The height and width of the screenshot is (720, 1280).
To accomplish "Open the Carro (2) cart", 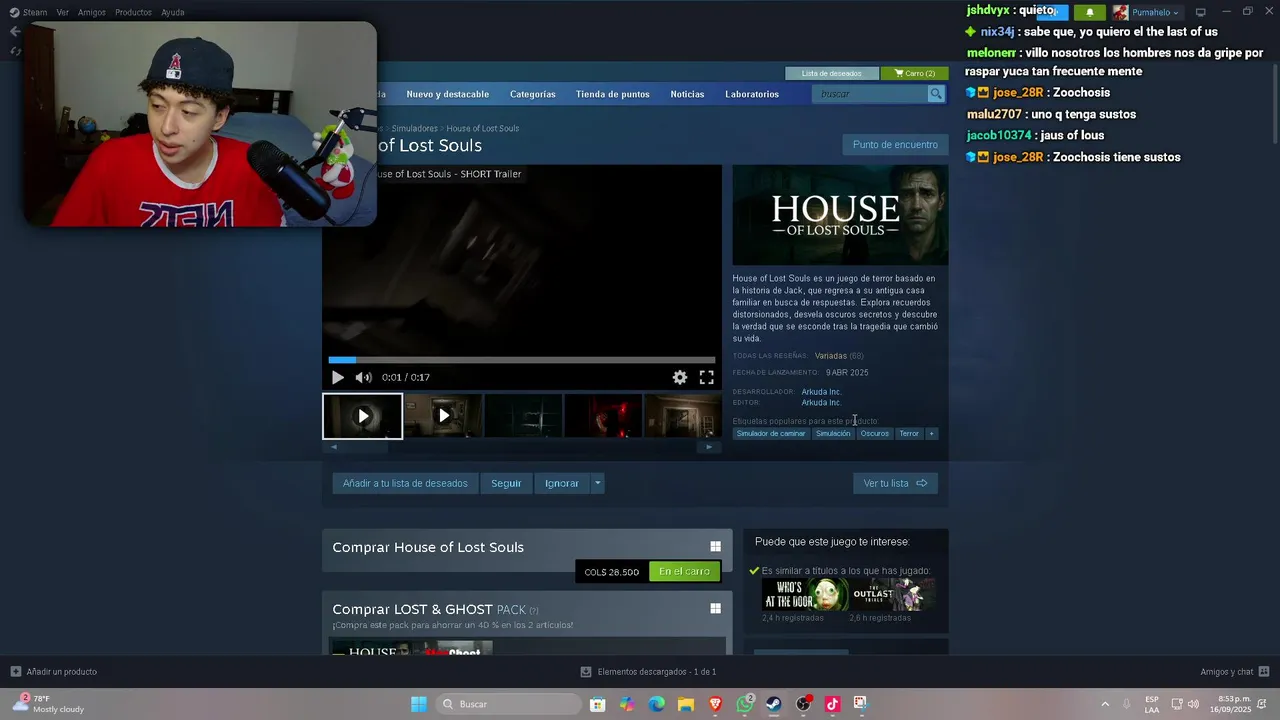I will (x=915, y=73).
